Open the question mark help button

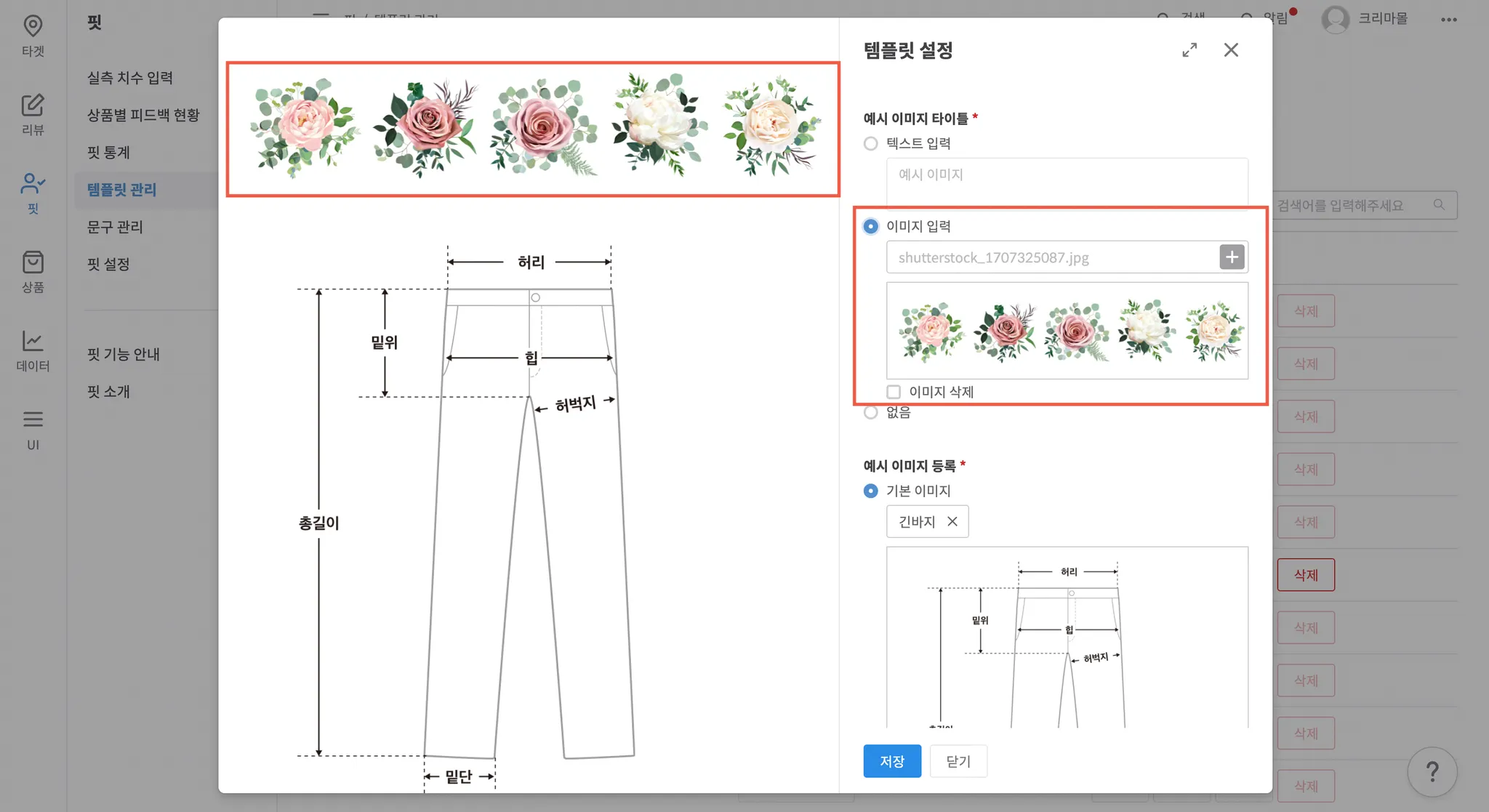(1432, 771)
